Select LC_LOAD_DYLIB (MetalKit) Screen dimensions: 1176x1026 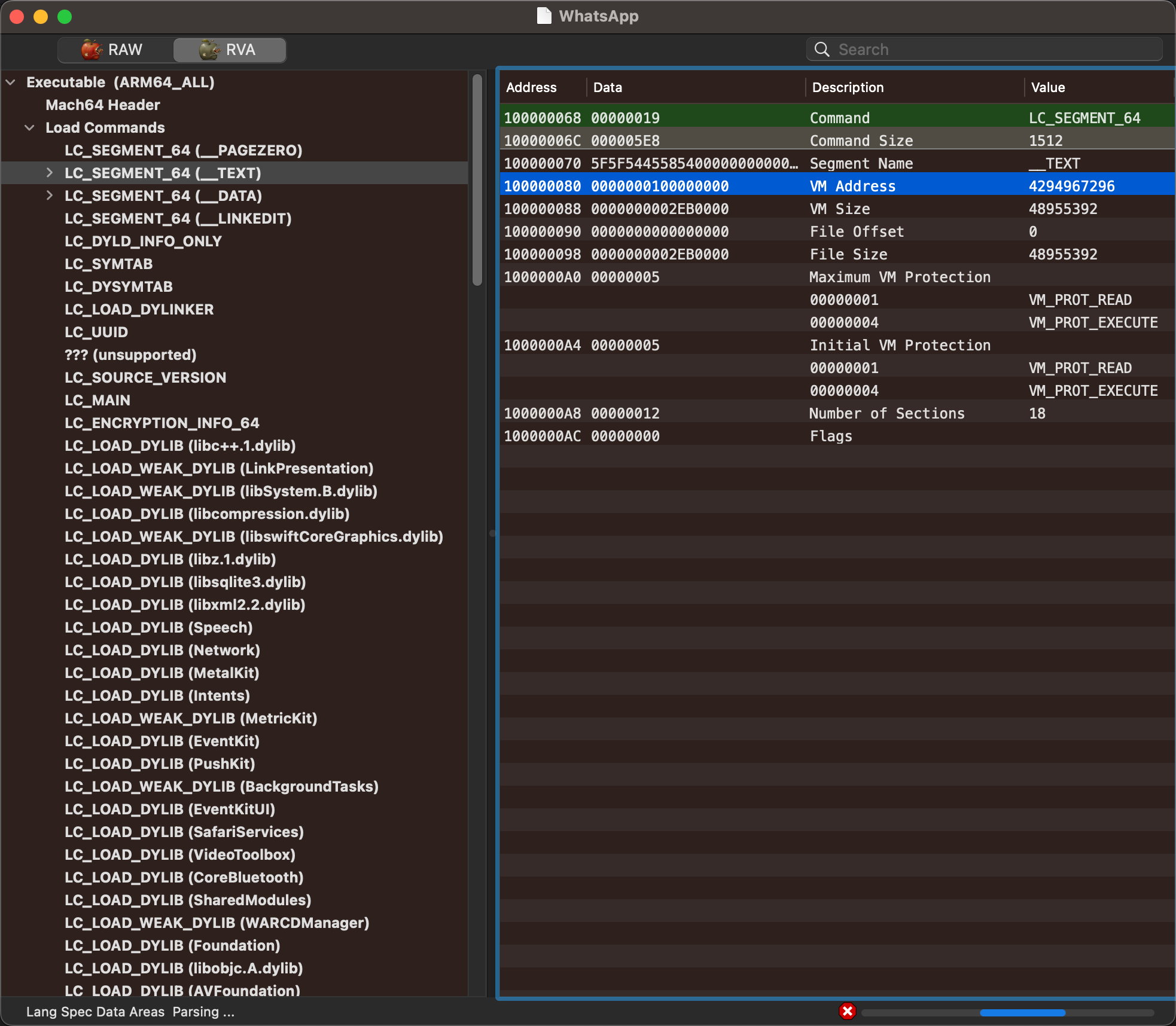(x=162, y=673)
